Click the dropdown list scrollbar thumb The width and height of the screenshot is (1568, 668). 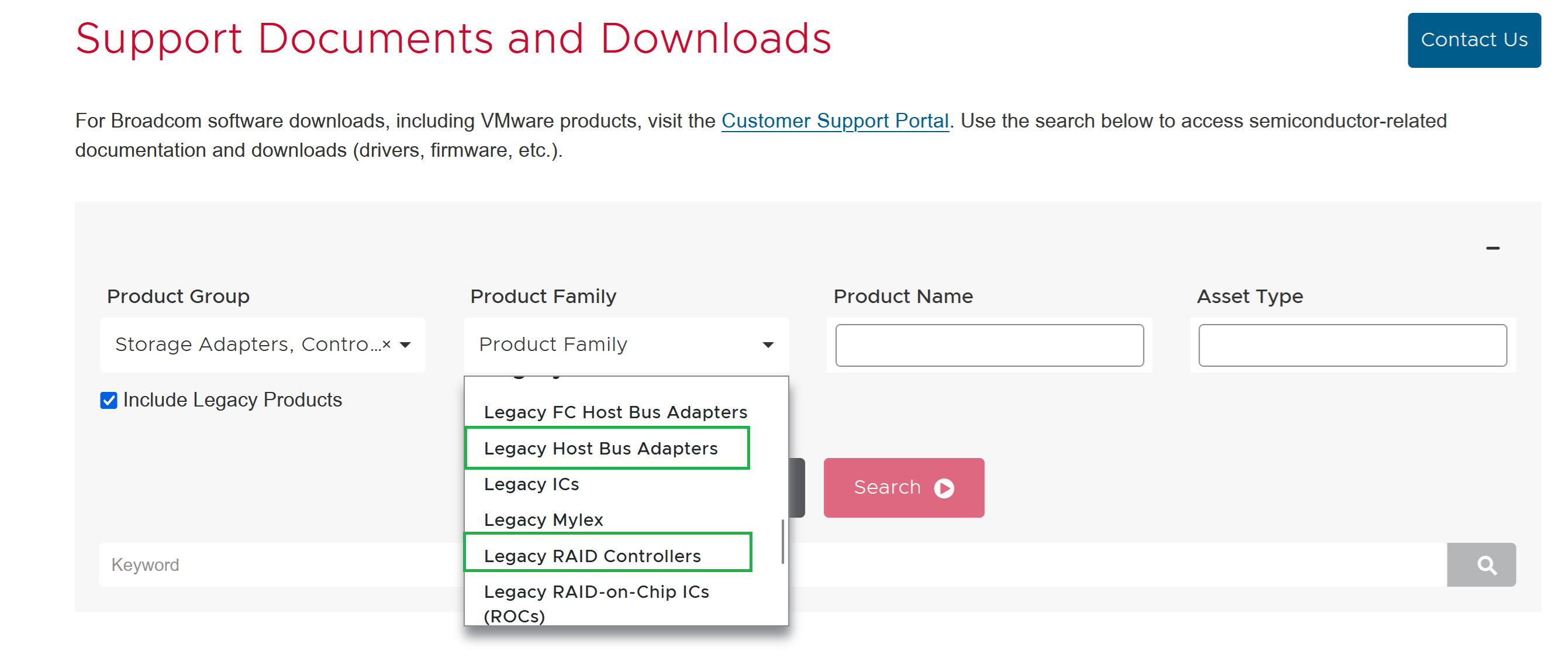click(x=782, y=542)
